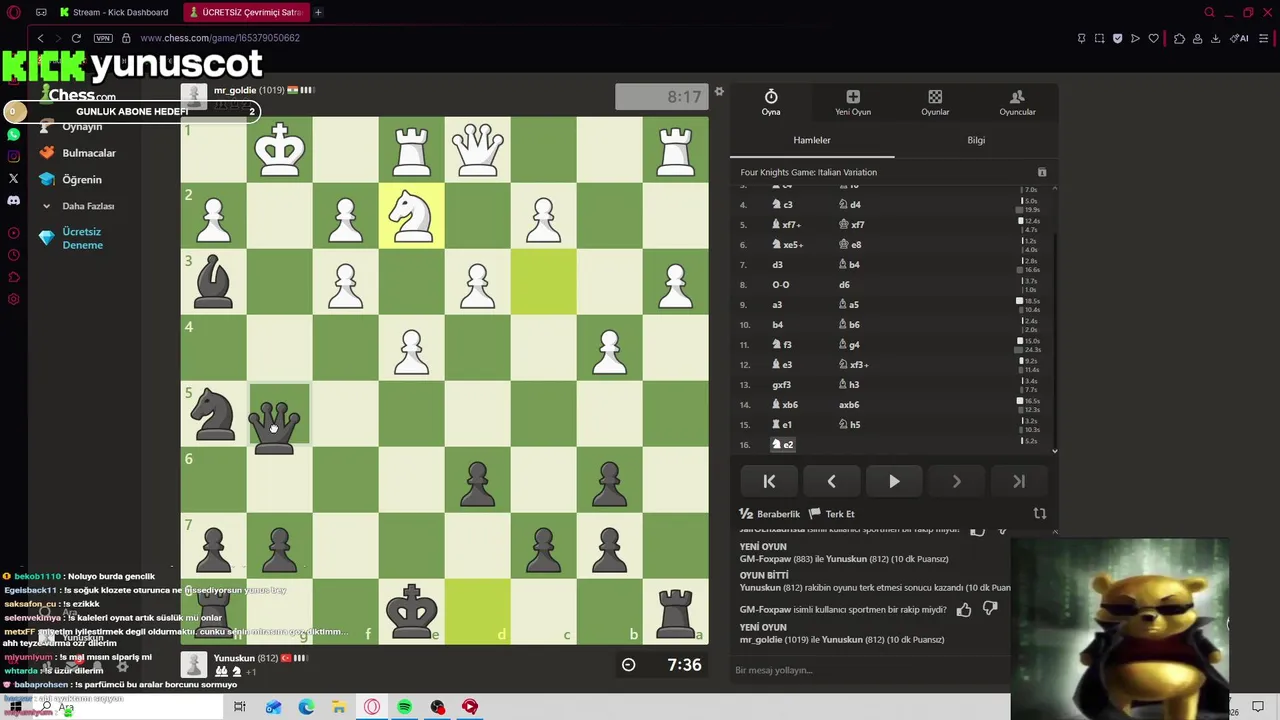
Task: Select current move 16 Ne2
Action: pos(783,444)
